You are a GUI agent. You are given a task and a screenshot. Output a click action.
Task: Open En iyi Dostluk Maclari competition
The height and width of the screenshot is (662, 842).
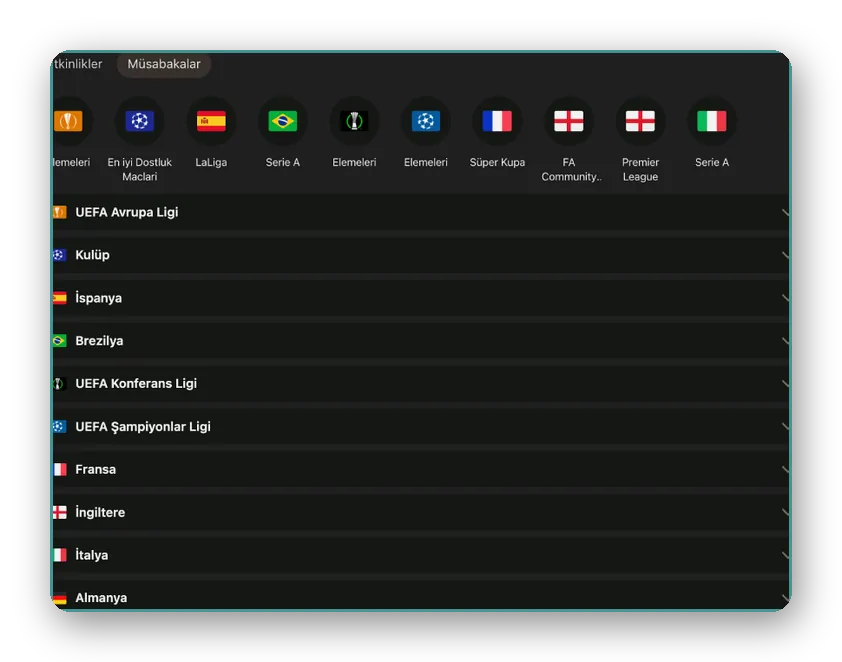tap(140, 139)
